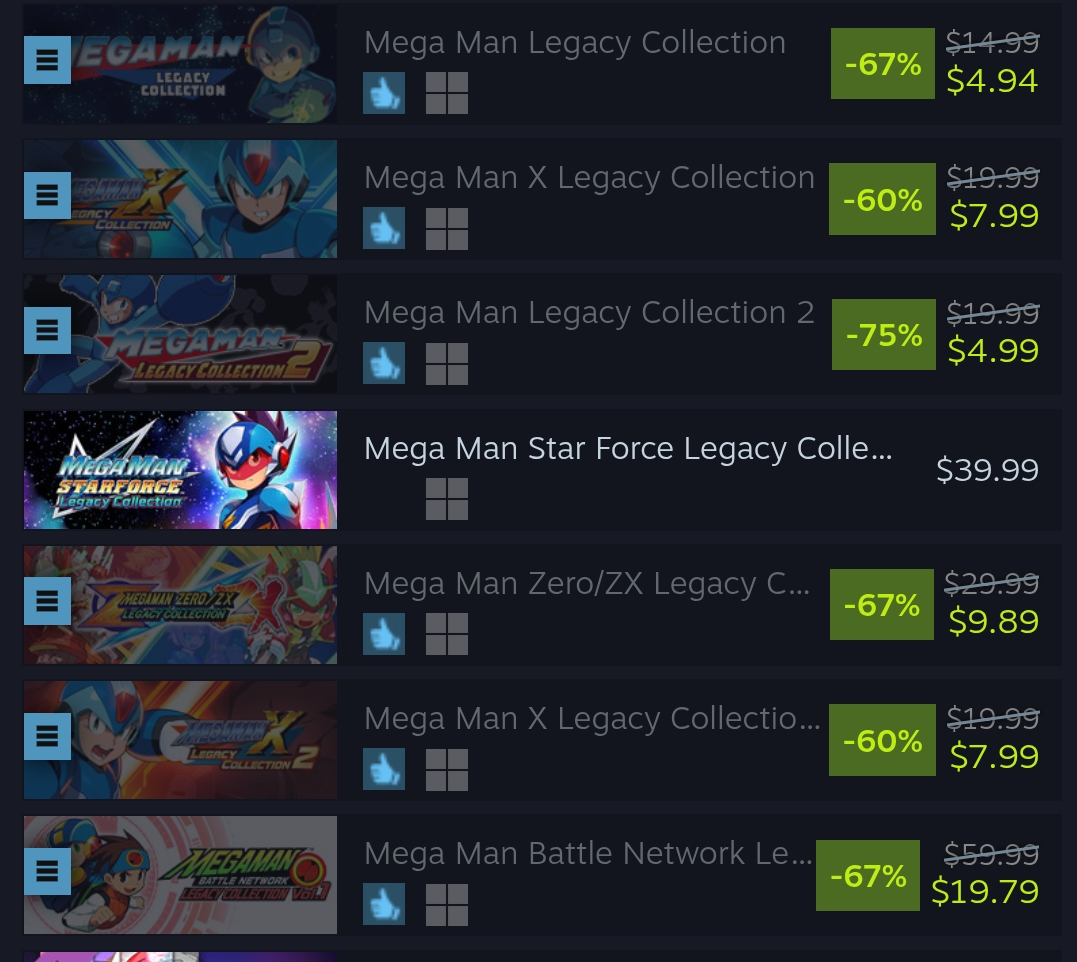This screenshot has height=962, width=1077.
Task: Click the $9.89 sale price
Action: [x=993, y=622]
